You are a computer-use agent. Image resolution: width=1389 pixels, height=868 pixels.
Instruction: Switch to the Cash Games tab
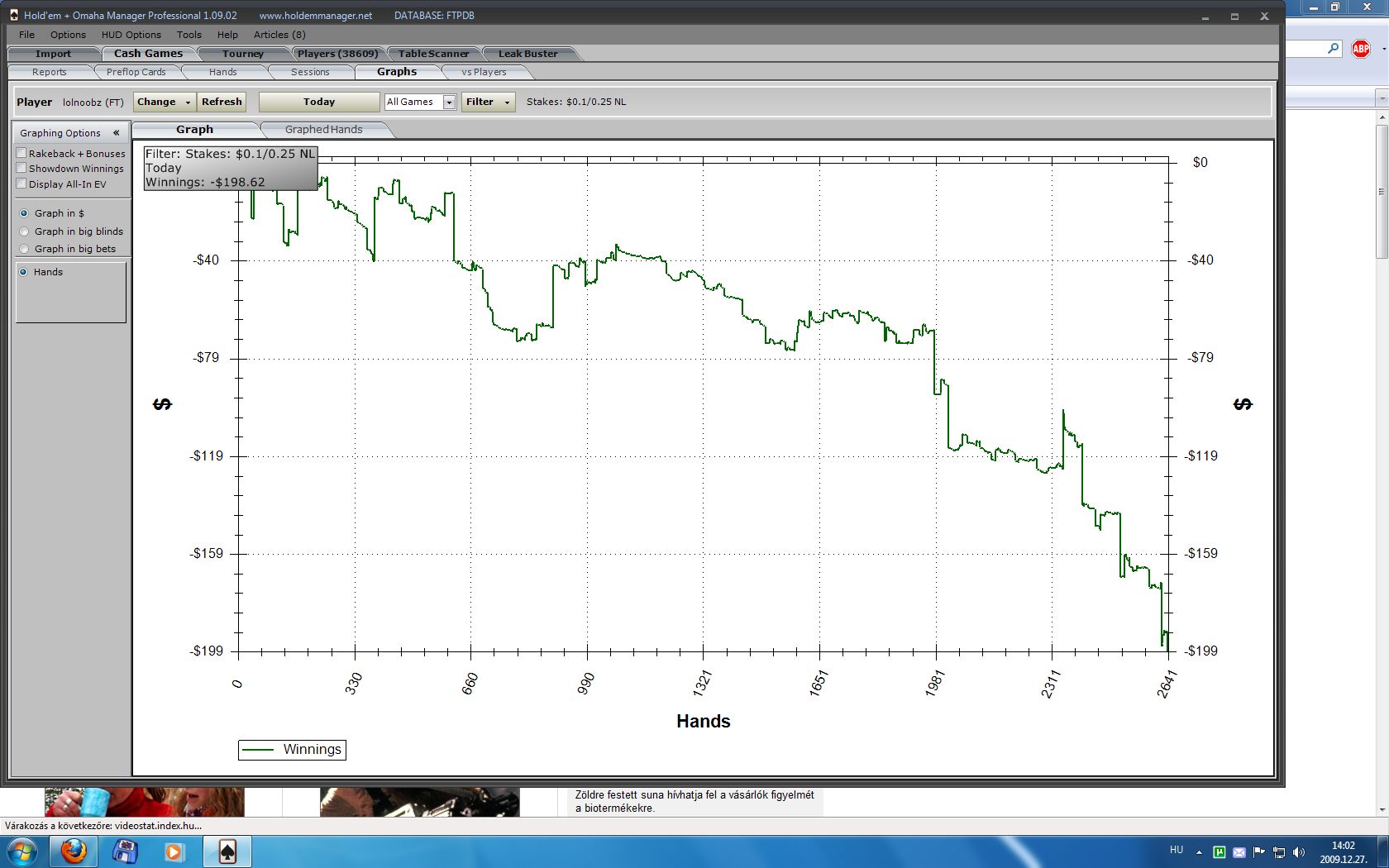[x=148, y=54]
